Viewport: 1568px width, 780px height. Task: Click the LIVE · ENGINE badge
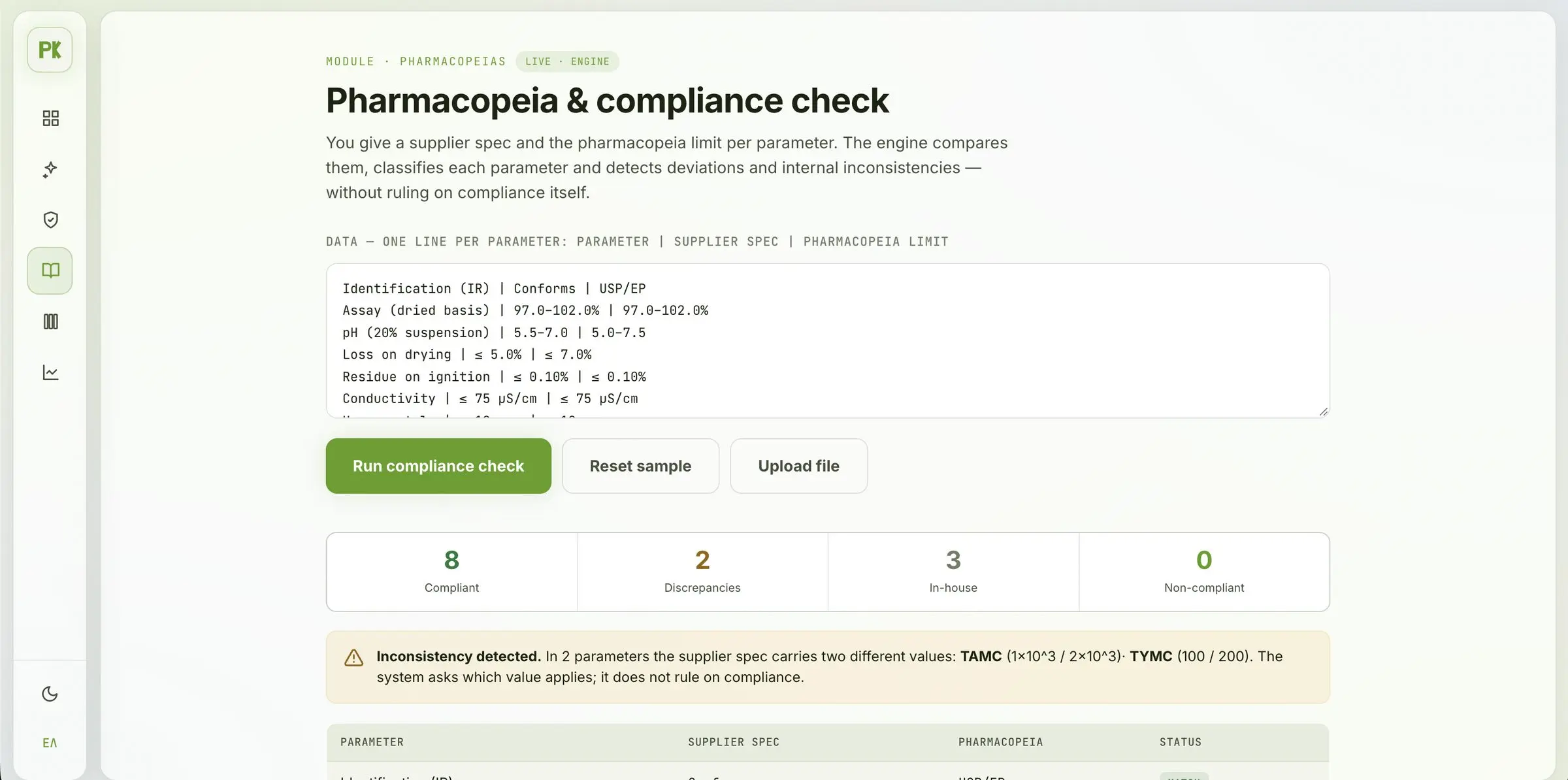tap(567, 61)
